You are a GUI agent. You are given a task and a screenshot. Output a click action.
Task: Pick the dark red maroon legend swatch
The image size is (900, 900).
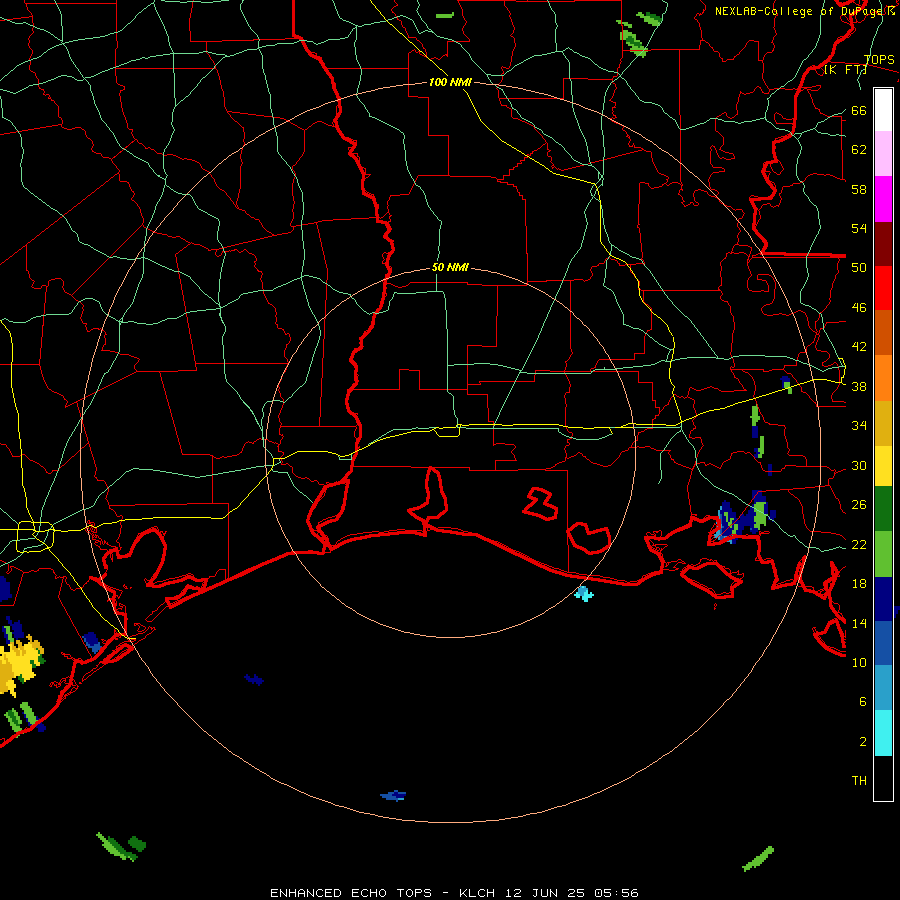[x=883, y=244]
